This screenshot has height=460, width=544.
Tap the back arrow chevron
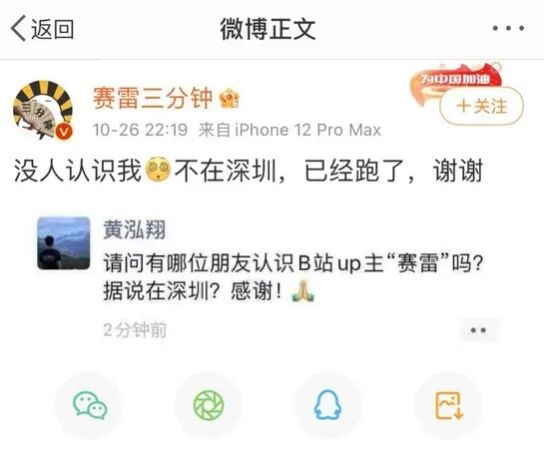(x=18, y=28)
